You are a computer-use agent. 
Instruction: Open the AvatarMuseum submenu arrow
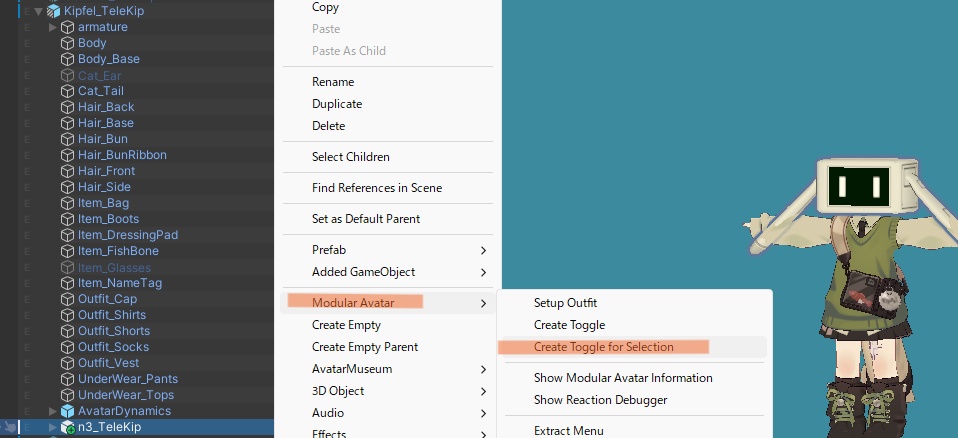click(483, 370)
